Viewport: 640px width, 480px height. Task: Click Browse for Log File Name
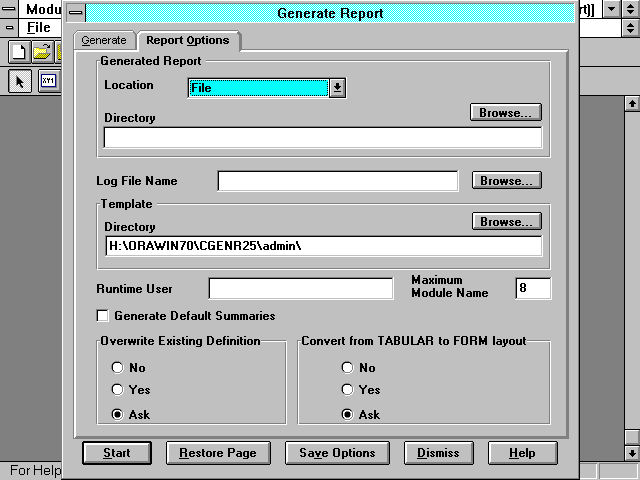pyautogui.click(x=506, y=181)
